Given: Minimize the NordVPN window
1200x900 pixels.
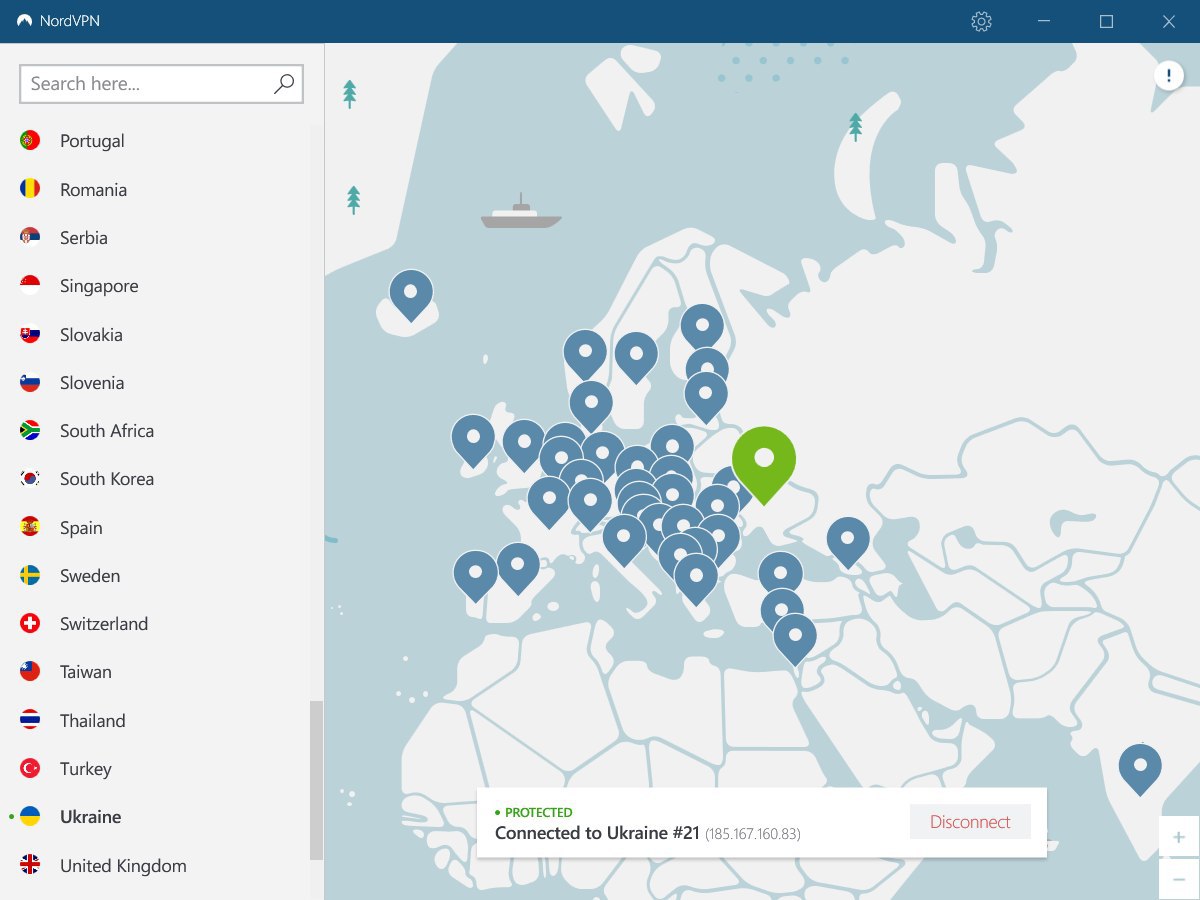Looking at the screenshot, I should (1044, 21).
